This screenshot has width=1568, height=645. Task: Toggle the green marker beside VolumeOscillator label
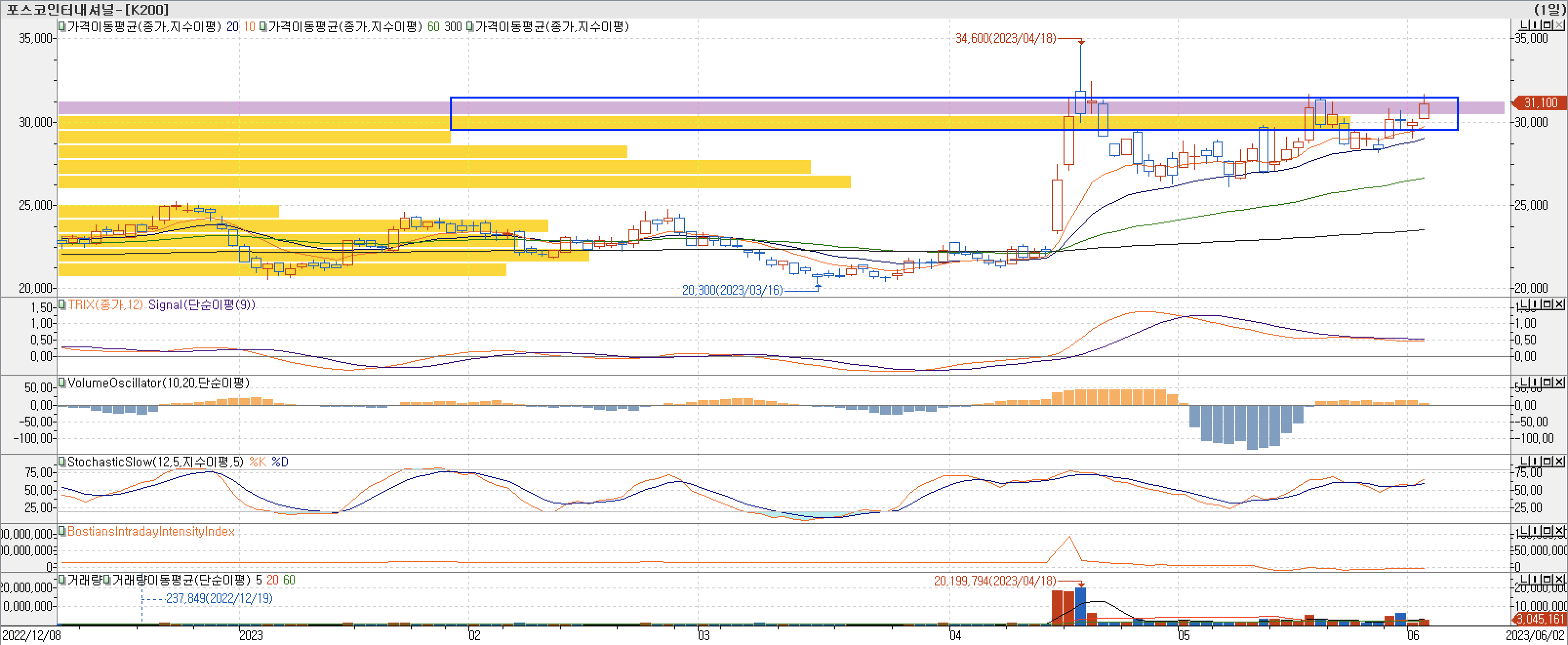[x=62, y=383]
